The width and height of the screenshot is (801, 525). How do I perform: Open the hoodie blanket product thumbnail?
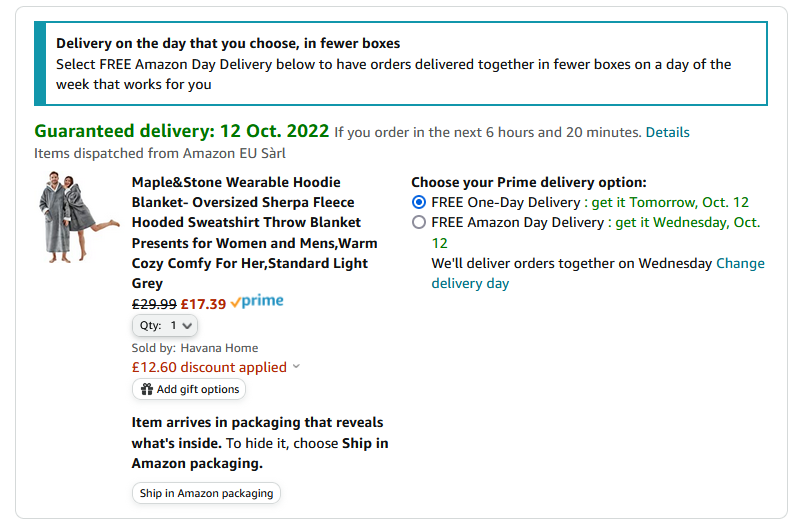(x=68, y=217)
